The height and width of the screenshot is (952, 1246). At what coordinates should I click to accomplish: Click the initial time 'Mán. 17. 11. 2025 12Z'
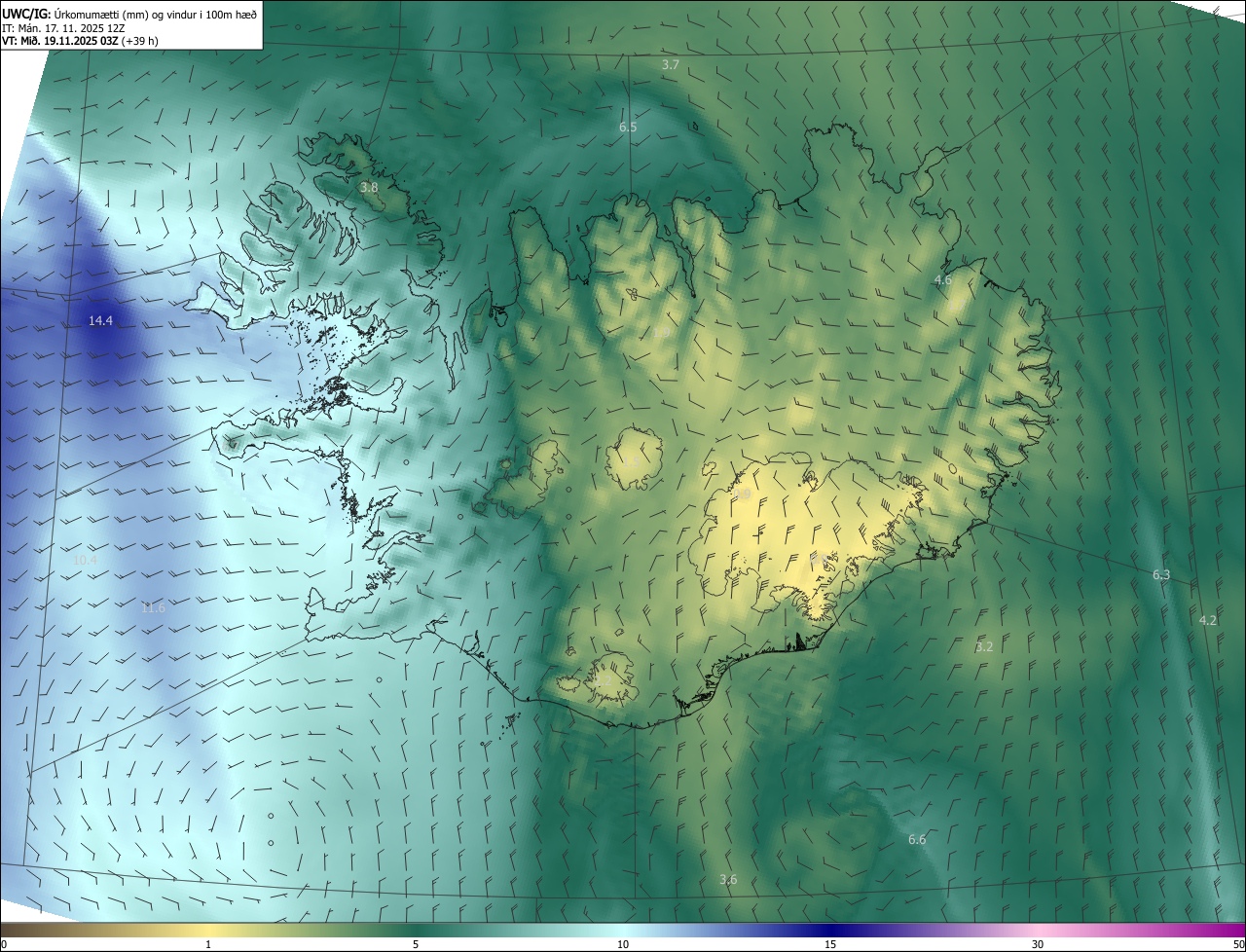pyautogui.click(x=71, y=27)
